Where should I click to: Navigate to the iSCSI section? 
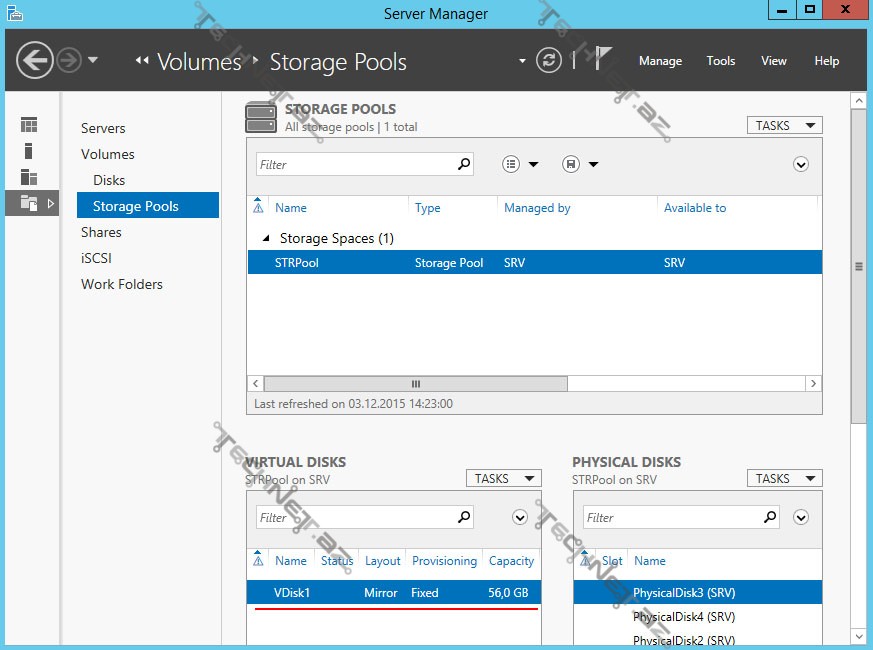[x=95, y=258]
